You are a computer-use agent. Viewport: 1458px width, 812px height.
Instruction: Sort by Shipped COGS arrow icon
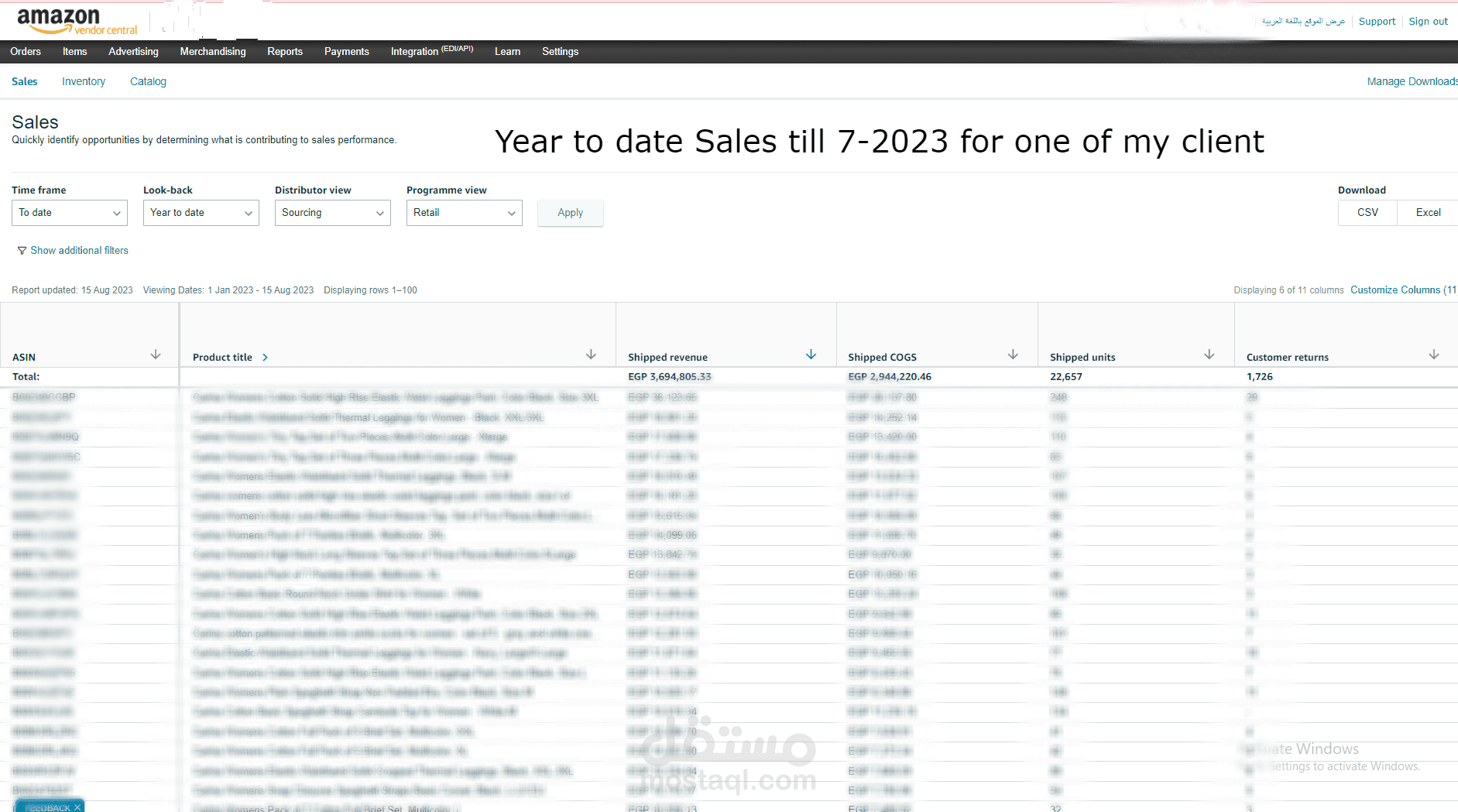coord(1013,355)
